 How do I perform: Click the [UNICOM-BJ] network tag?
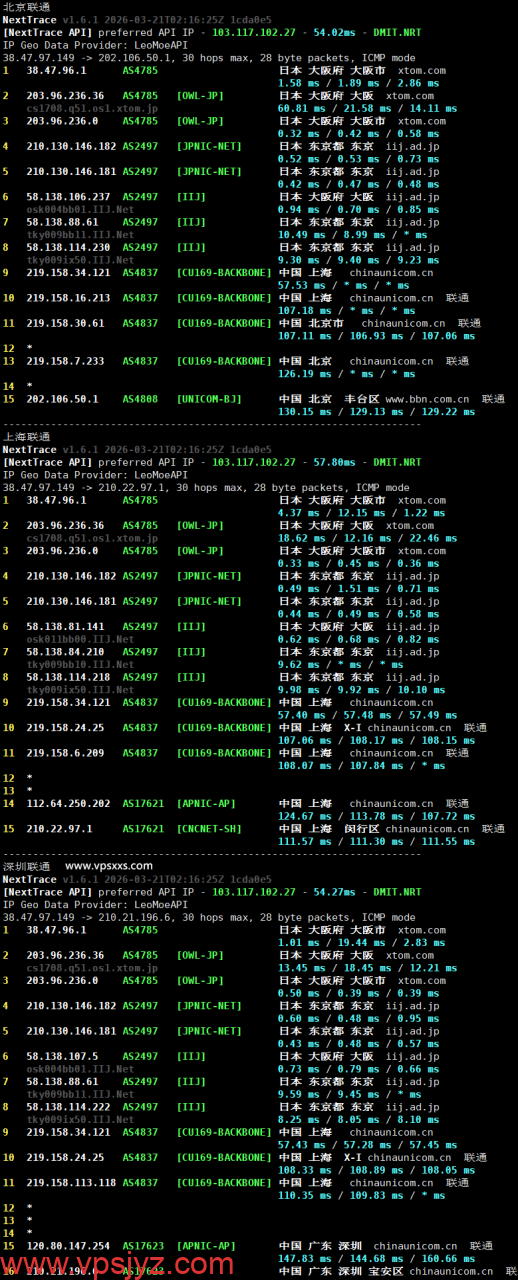point(209,399)
